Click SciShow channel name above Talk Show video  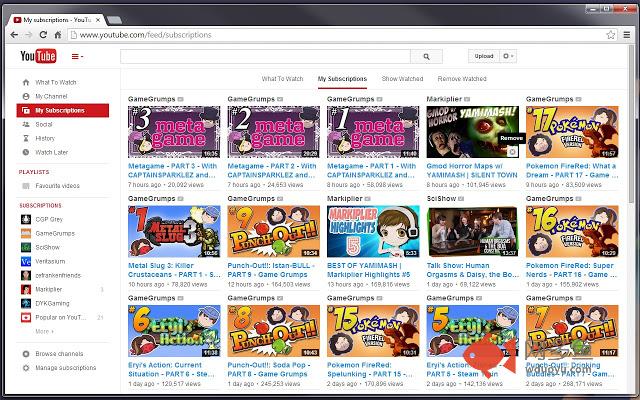[x=441, y=199]
